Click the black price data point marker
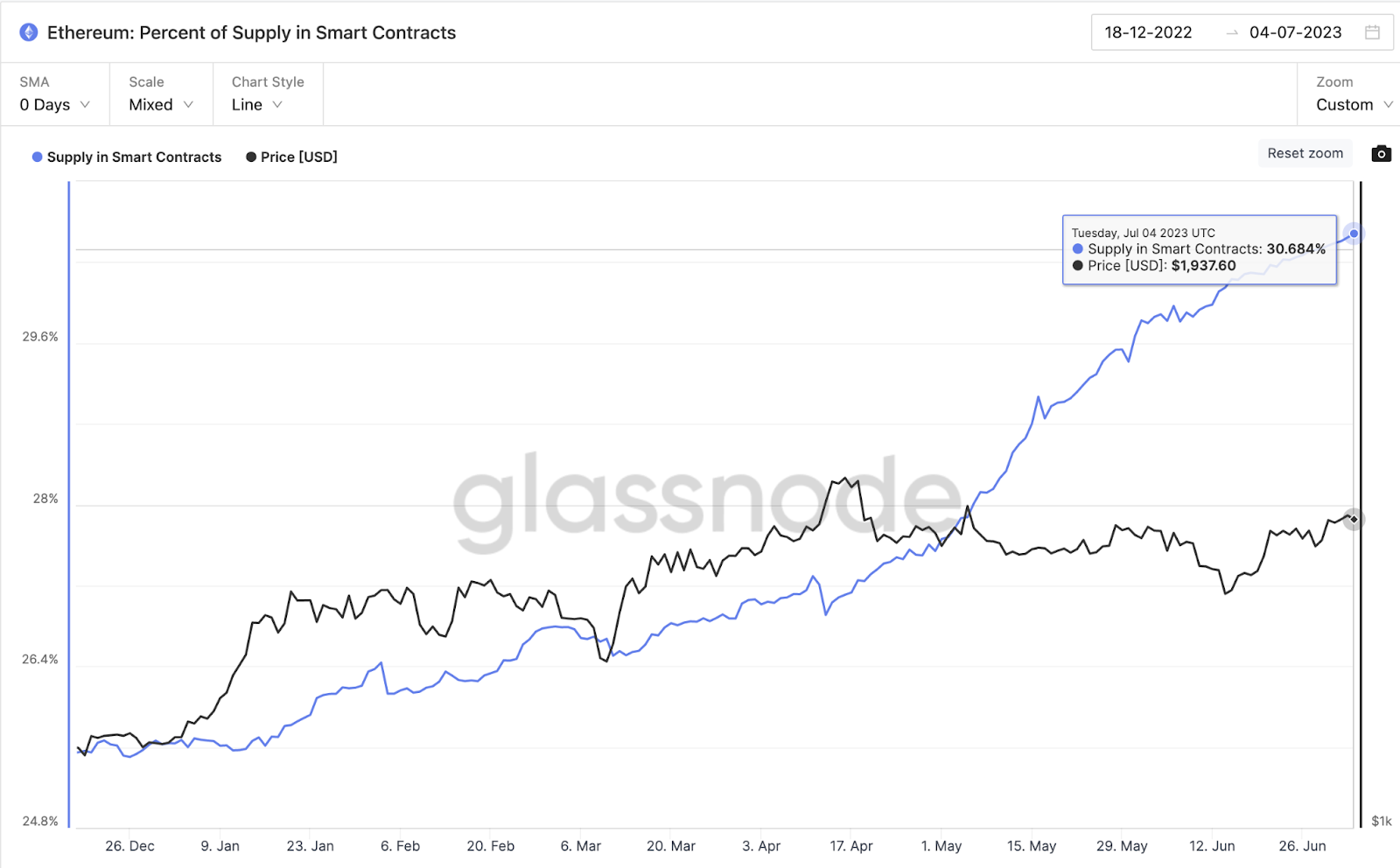Image resolution: width=1400 pixels, height=868 pixels. pos(1354,519)
